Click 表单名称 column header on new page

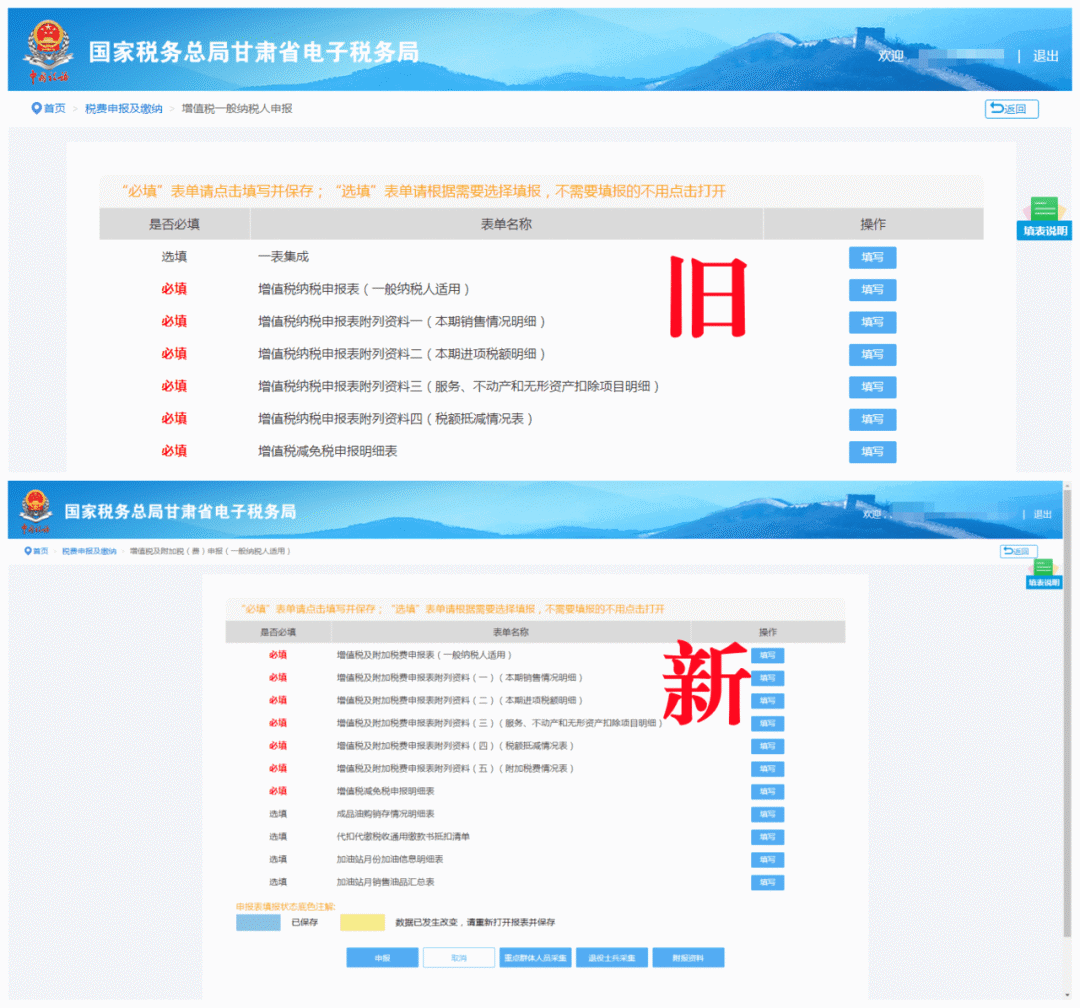click(511, 632)
